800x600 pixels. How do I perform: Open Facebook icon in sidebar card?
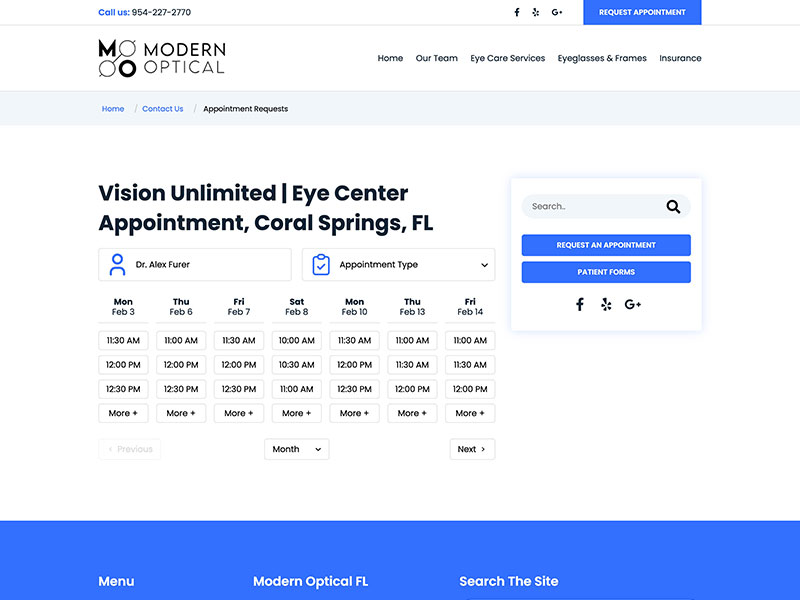click(x=580, y=304)
